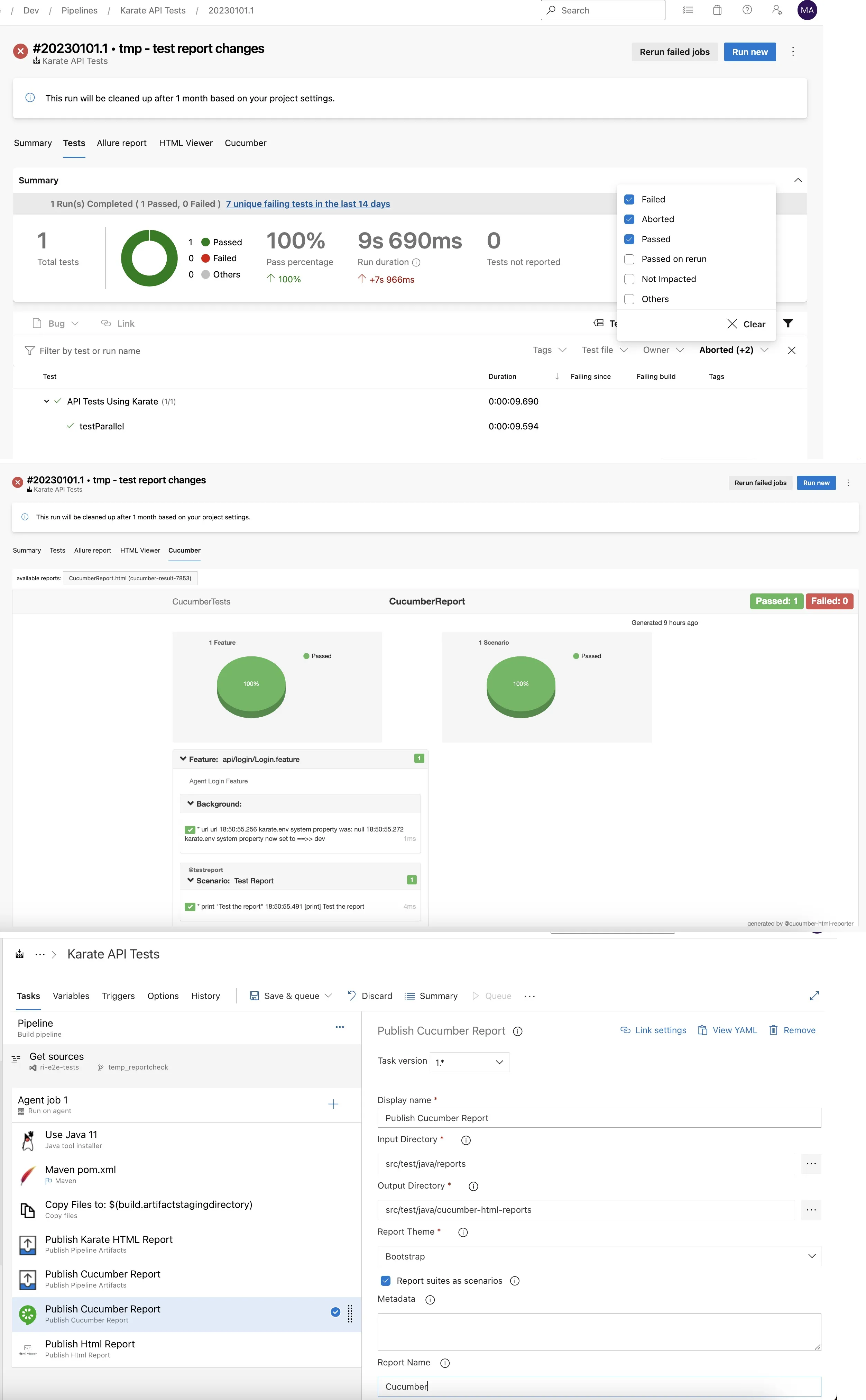Collapse the API Tests Using Karate row
This screenshot has height=1400, width=866.
click(x=46, y=401)
